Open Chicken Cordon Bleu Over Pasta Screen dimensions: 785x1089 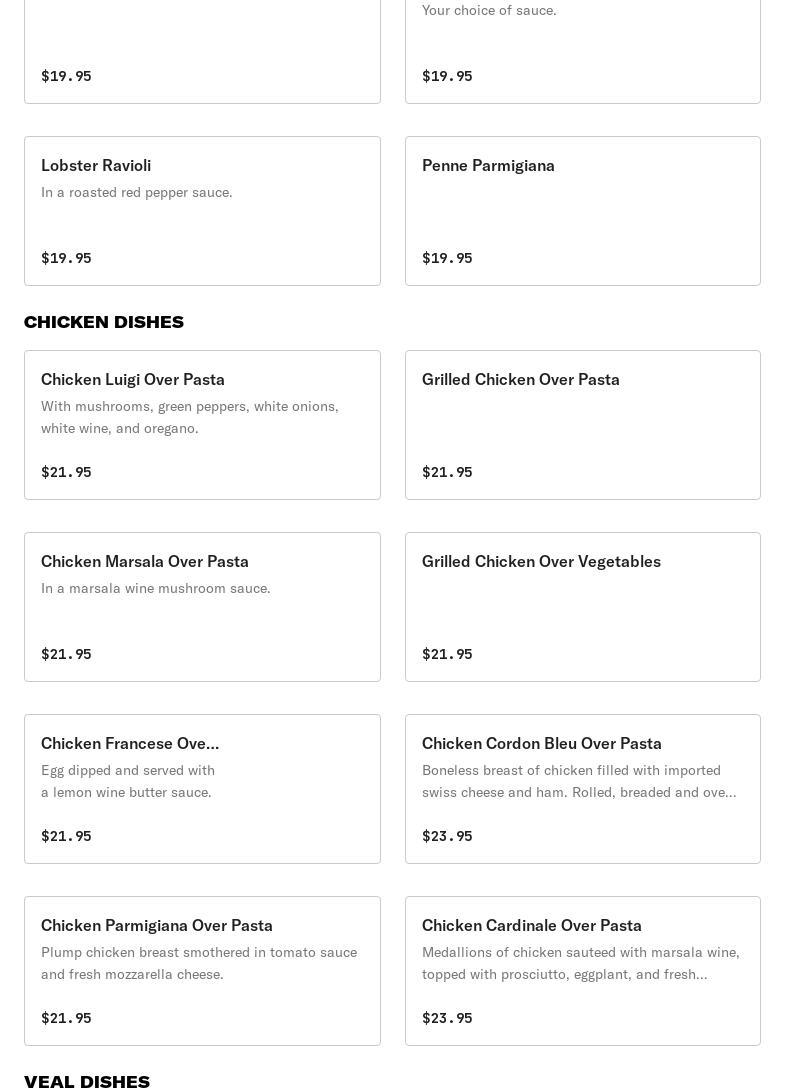click(582, 789)
